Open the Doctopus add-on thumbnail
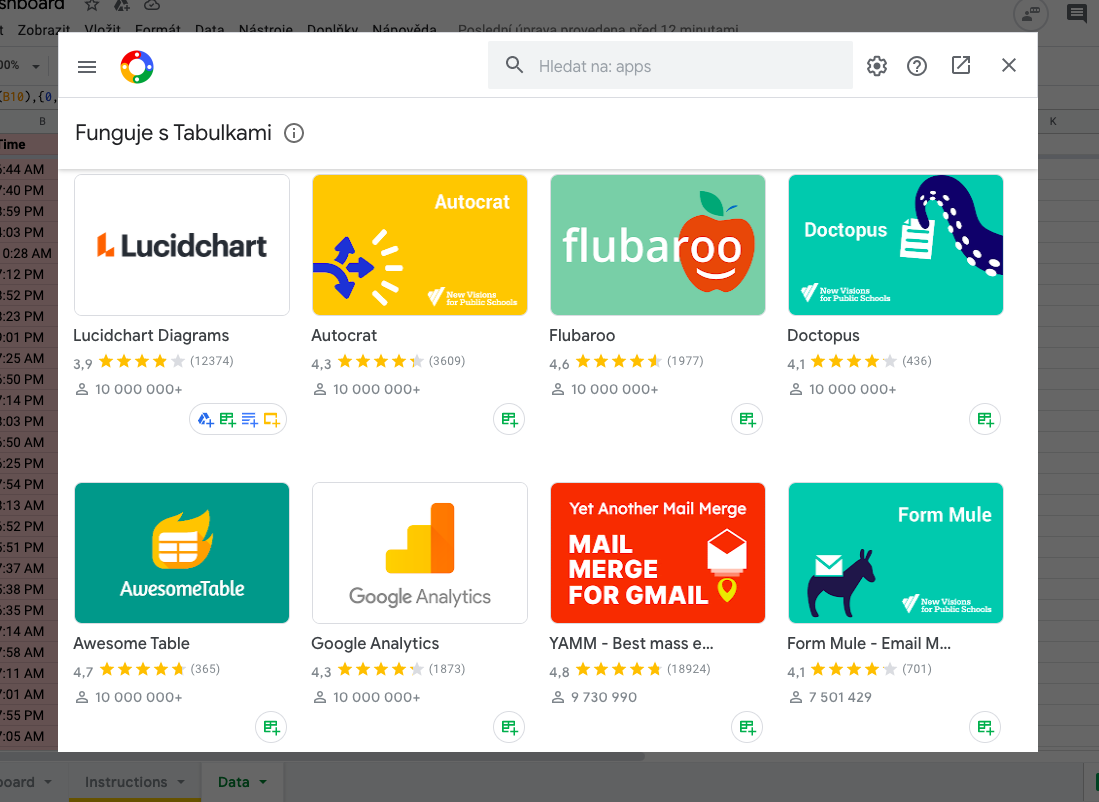This screenshot has height=802, width=1099. coord(896,245)
